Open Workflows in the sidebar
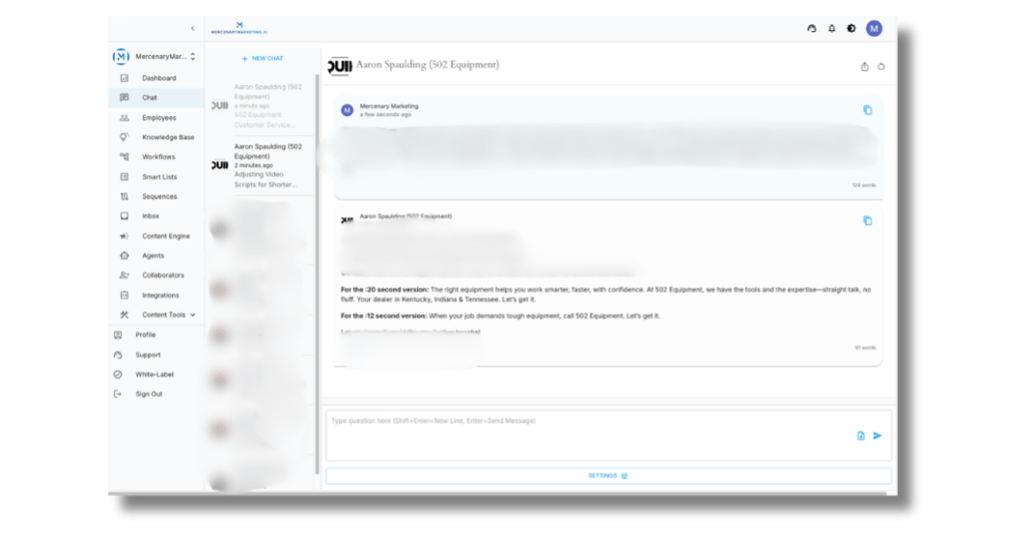 point(156,157)
